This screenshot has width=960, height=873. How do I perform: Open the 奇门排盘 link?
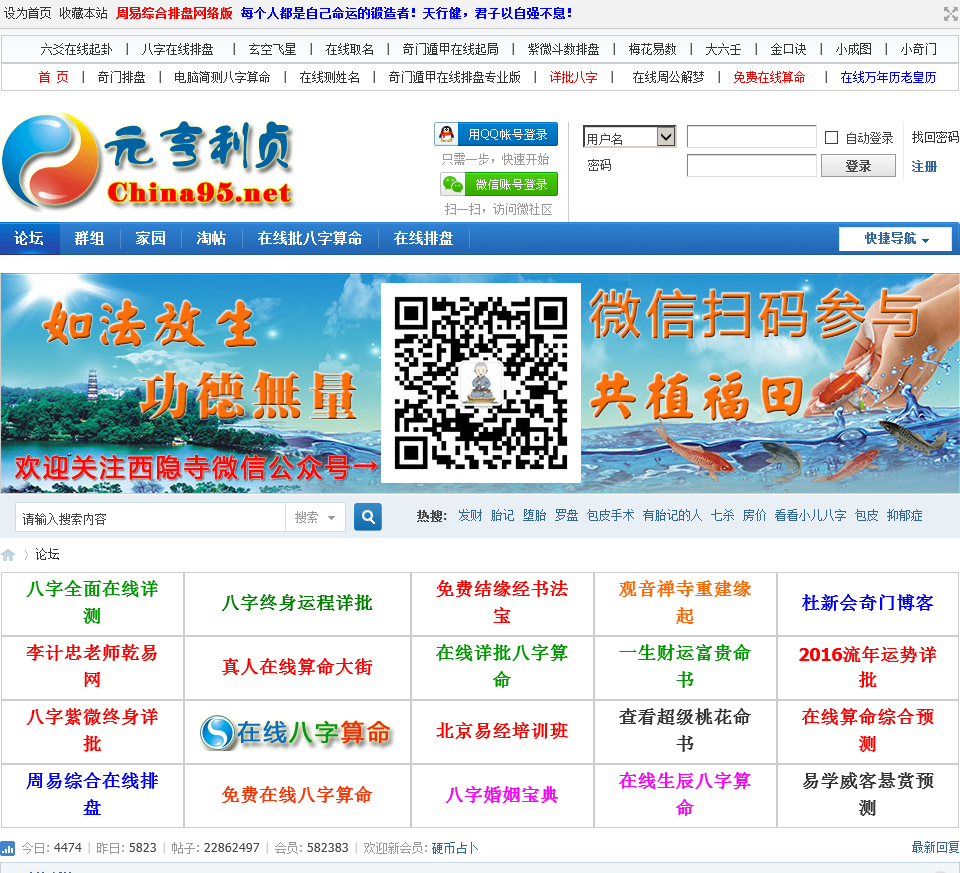[x=122, y=77]
